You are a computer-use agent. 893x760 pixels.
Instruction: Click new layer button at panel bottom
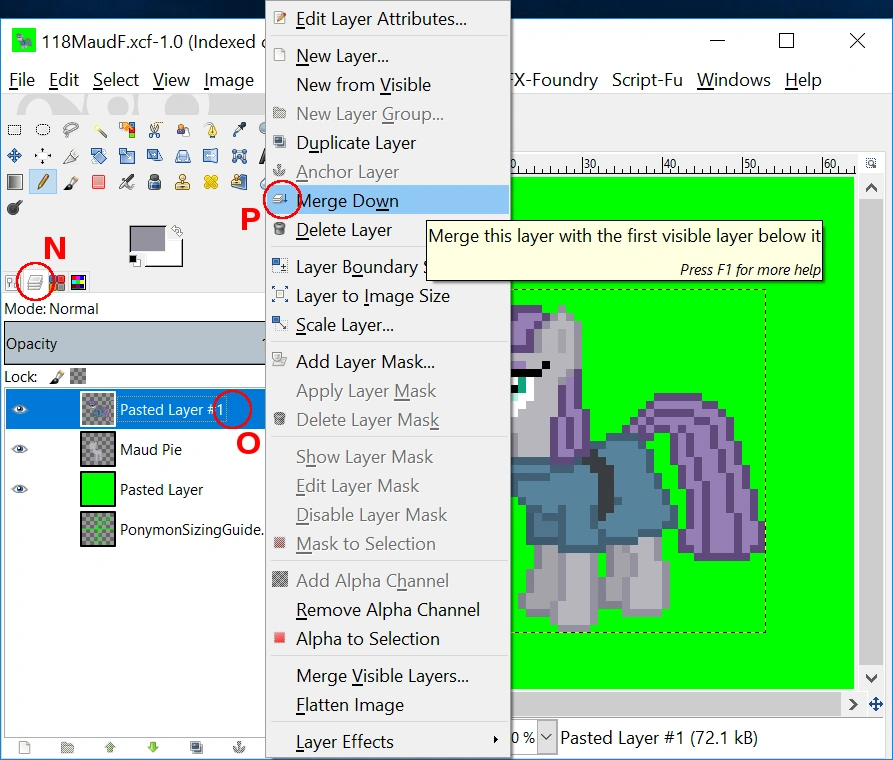point(24,747)
